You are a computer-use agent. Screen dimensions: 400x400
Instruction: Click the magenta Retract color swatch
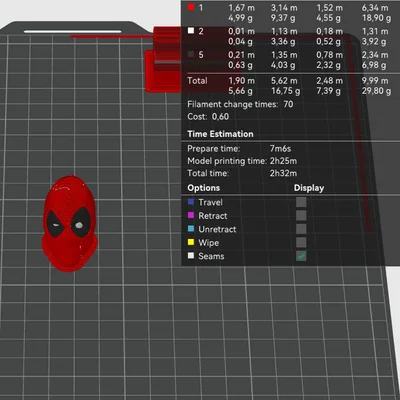(191, 215)
